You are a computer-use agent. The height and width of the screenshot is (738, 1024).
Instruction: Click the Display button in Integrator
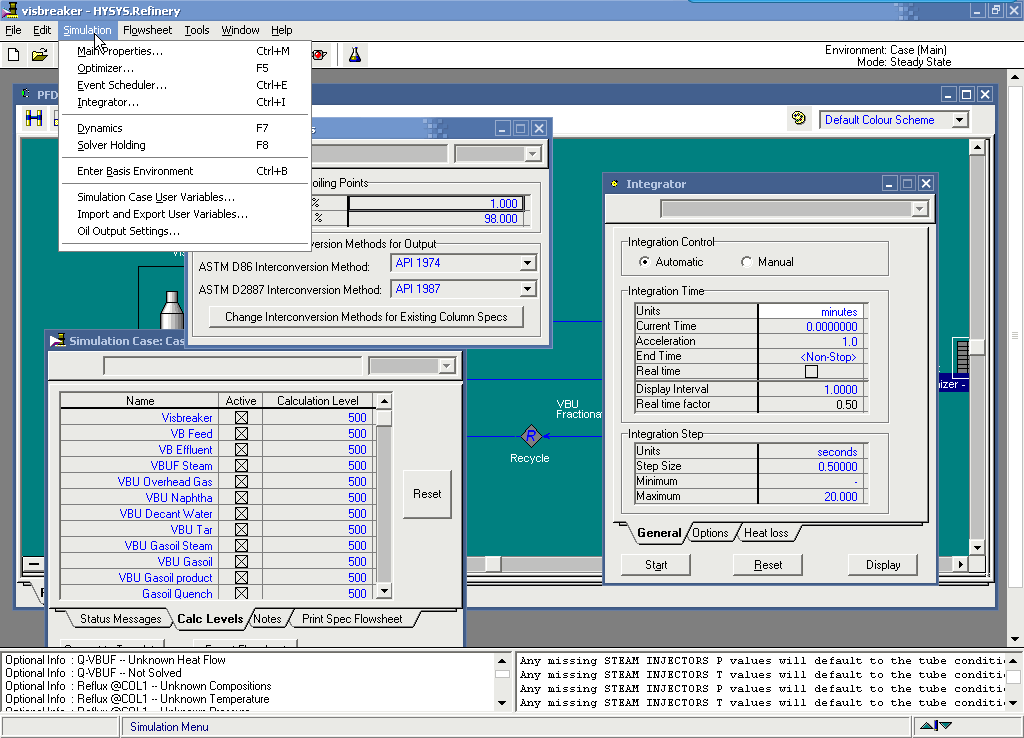click(883, 565)
